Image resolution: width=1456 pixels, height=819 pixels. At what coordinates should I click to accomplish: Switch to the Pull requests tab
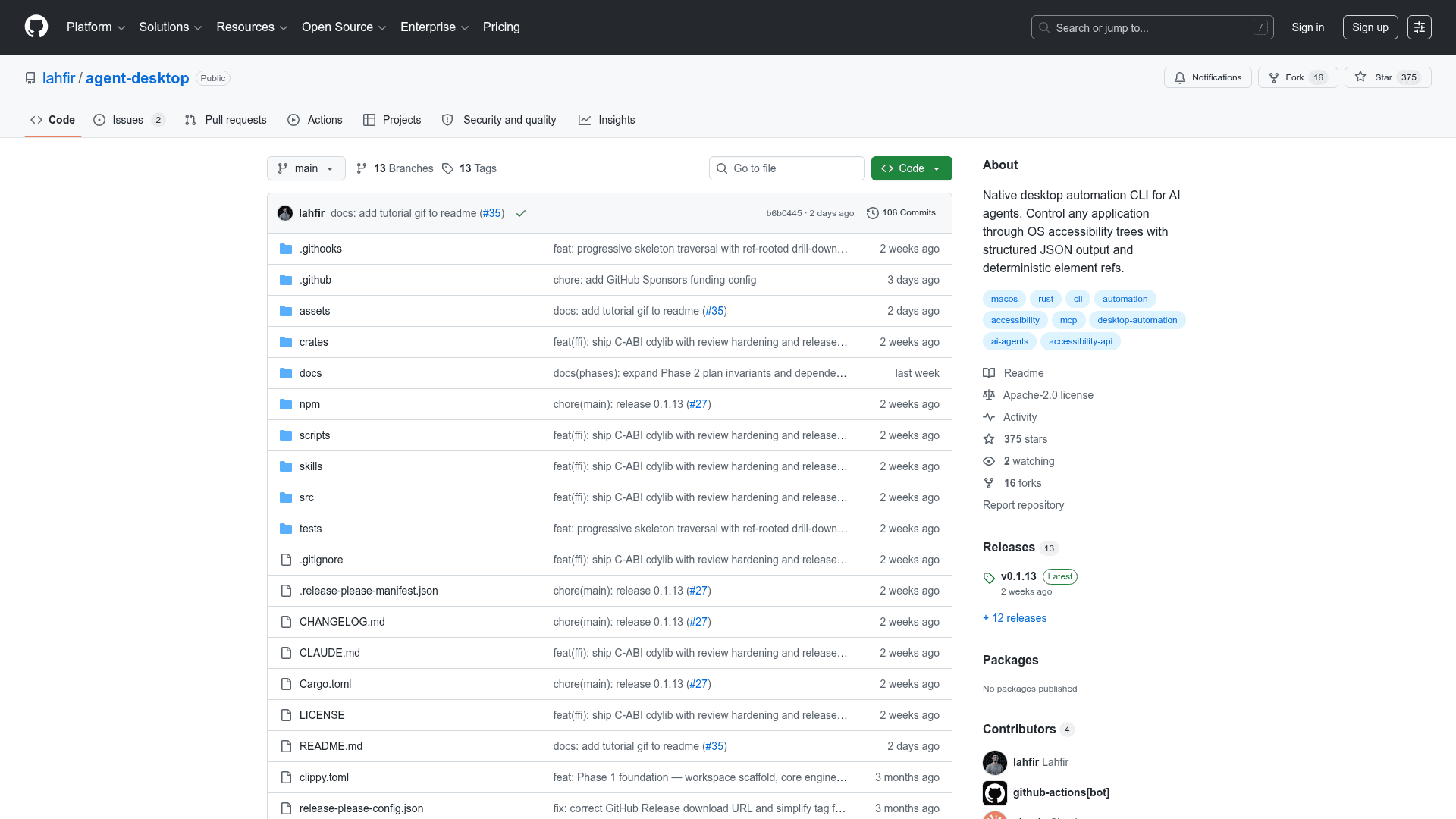click(226, 120)
